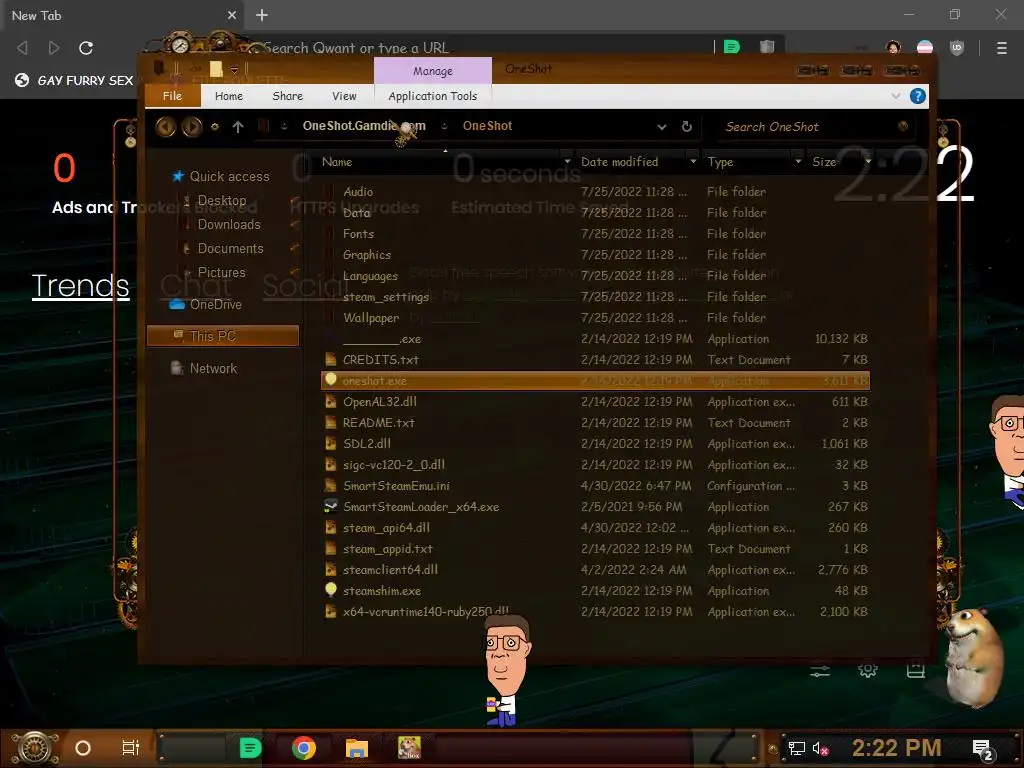
Task: Sort by Date modified column
Action: pyautogui.click(x=620, y=162)
